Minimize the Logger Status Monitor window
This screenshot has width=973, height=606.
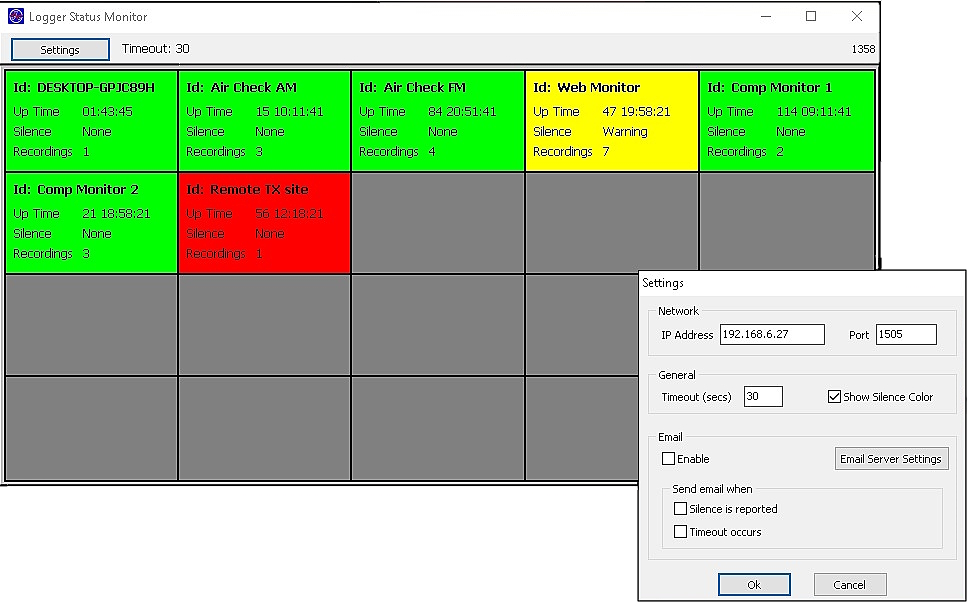[766, 17]
